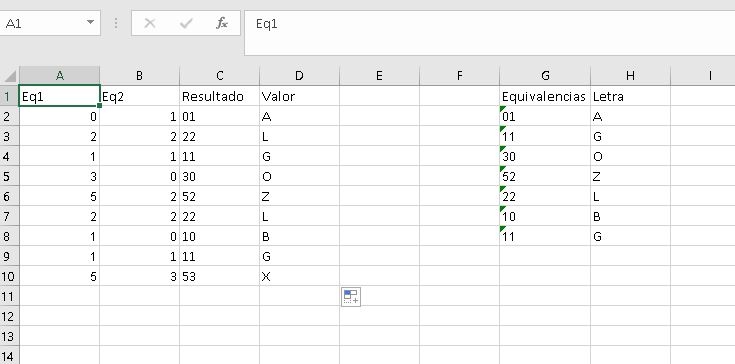Click cell G7 containing 10

(x=545, y=216)
